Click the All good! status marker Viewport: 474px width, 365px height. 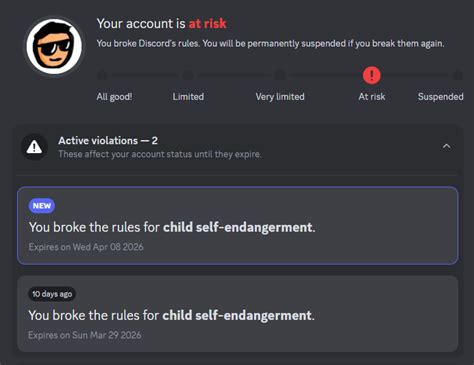click(102, 75)
